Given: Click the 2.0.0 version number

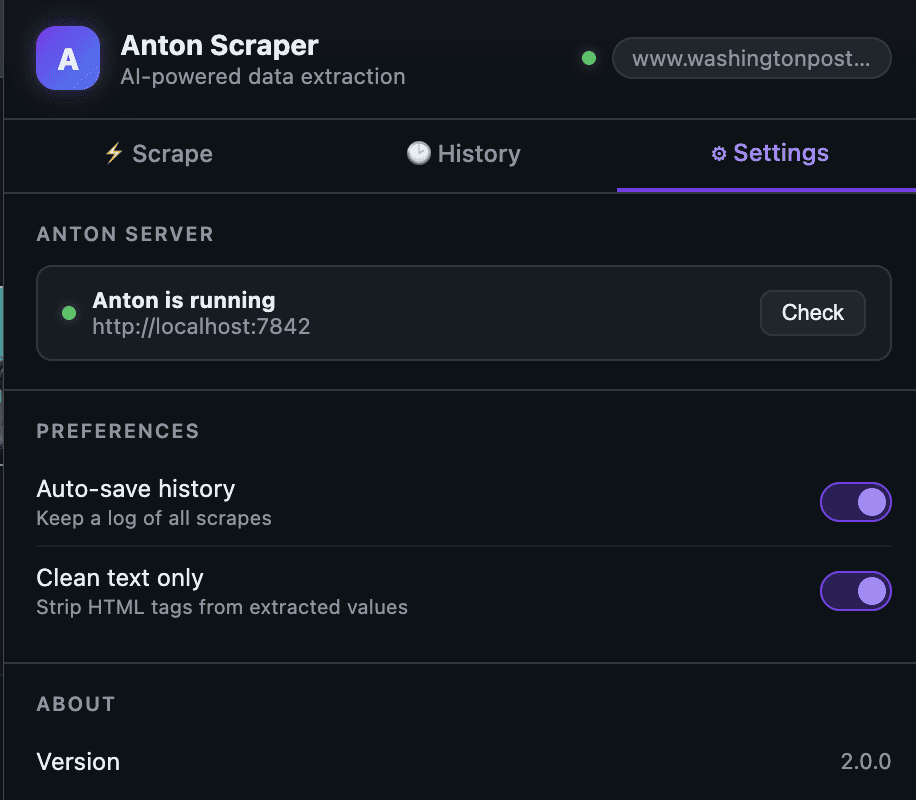Looking at the screenshot, I should point(865,762).
